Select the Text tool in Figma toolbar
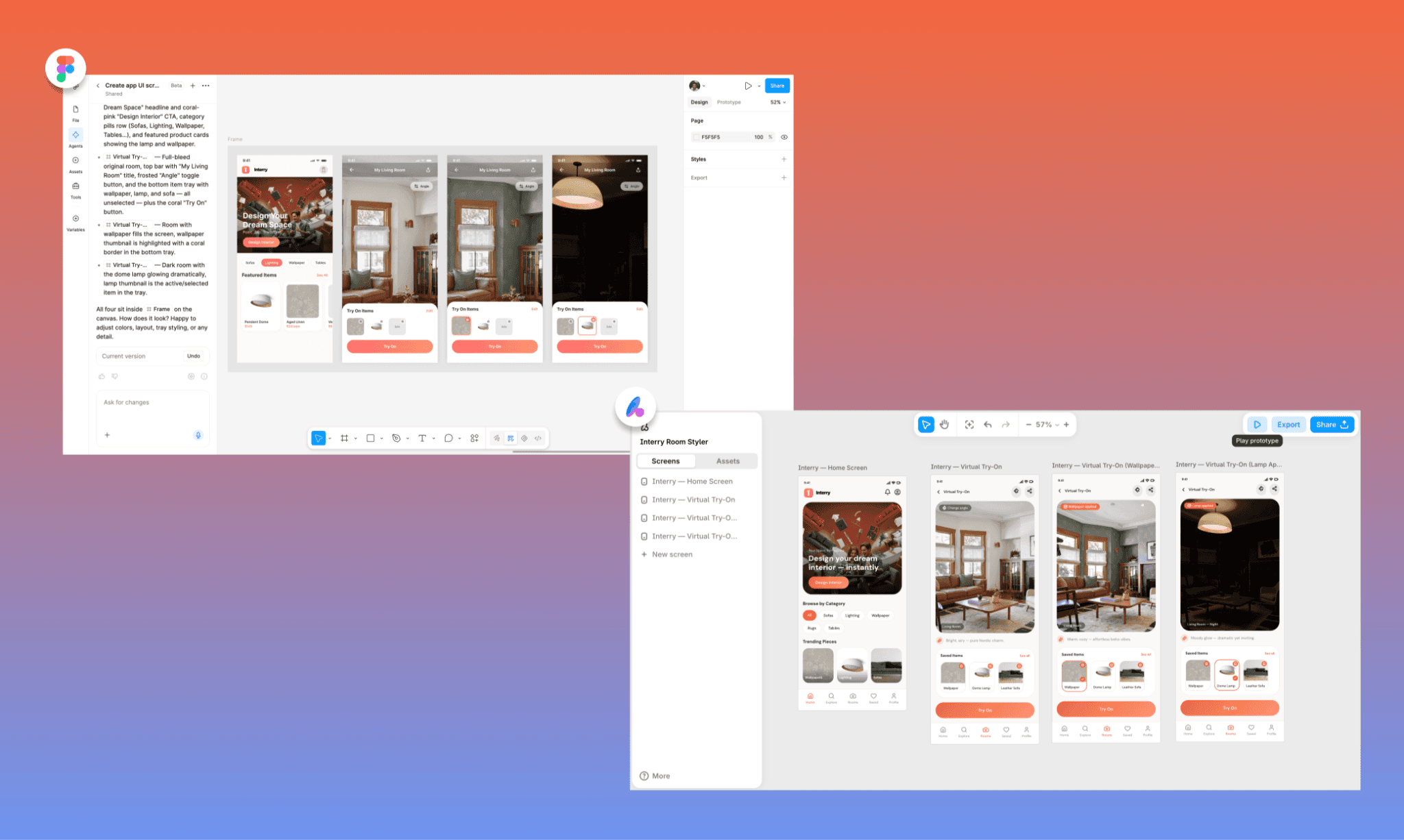The width and height of the screenshot is (1404, 840). 422,438
